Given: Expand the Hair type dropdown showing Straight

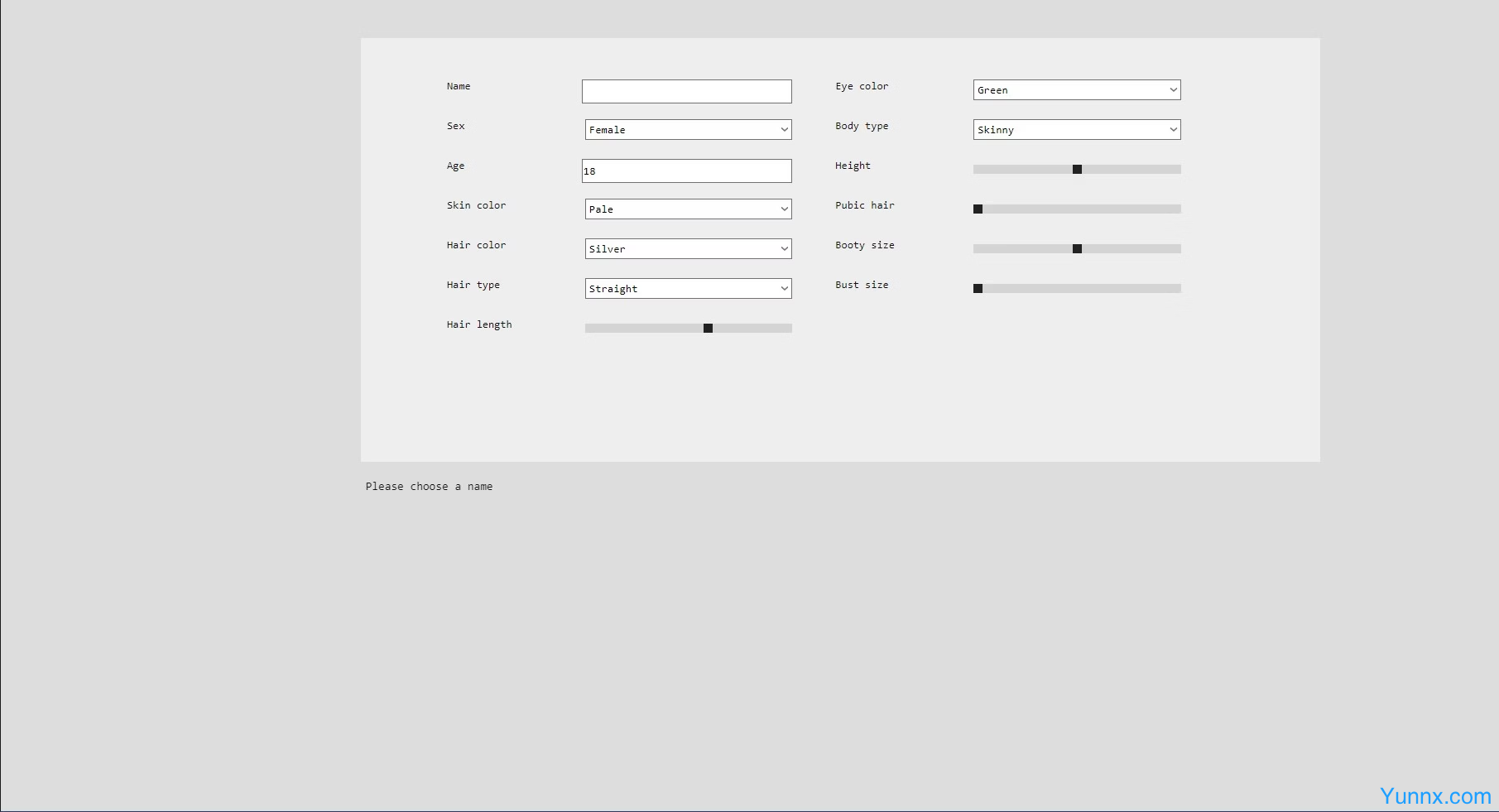Looking at the screenshot, I should [688, 289].
